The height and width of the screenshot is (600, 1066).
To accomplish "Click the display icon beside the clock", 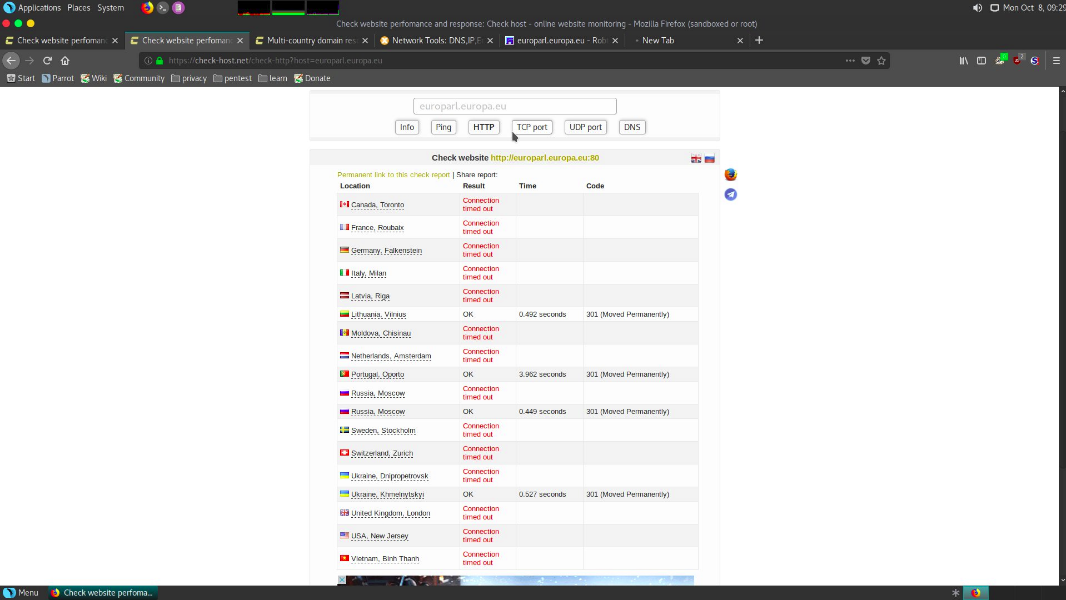I will click(995, 7).
